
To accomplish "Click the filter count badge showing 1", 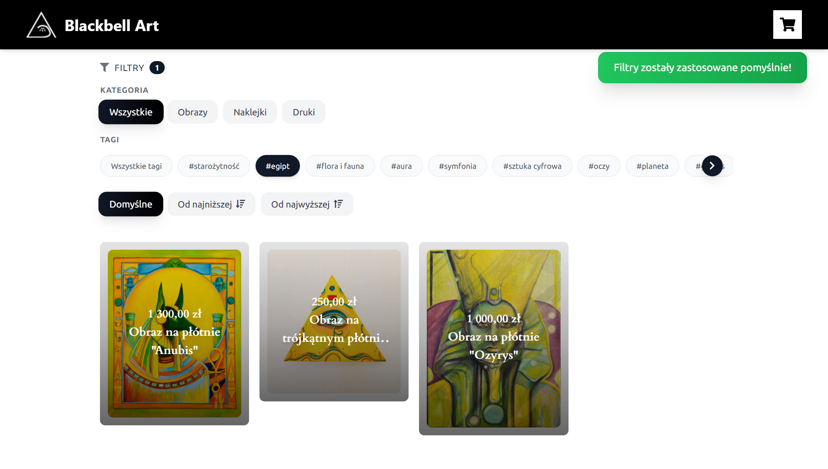I will pos(157,68).
